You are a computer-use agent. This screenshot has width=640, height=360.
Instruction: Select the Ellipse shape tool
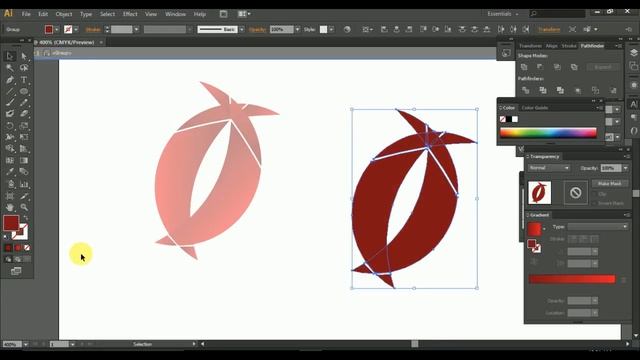pos(24,91)
